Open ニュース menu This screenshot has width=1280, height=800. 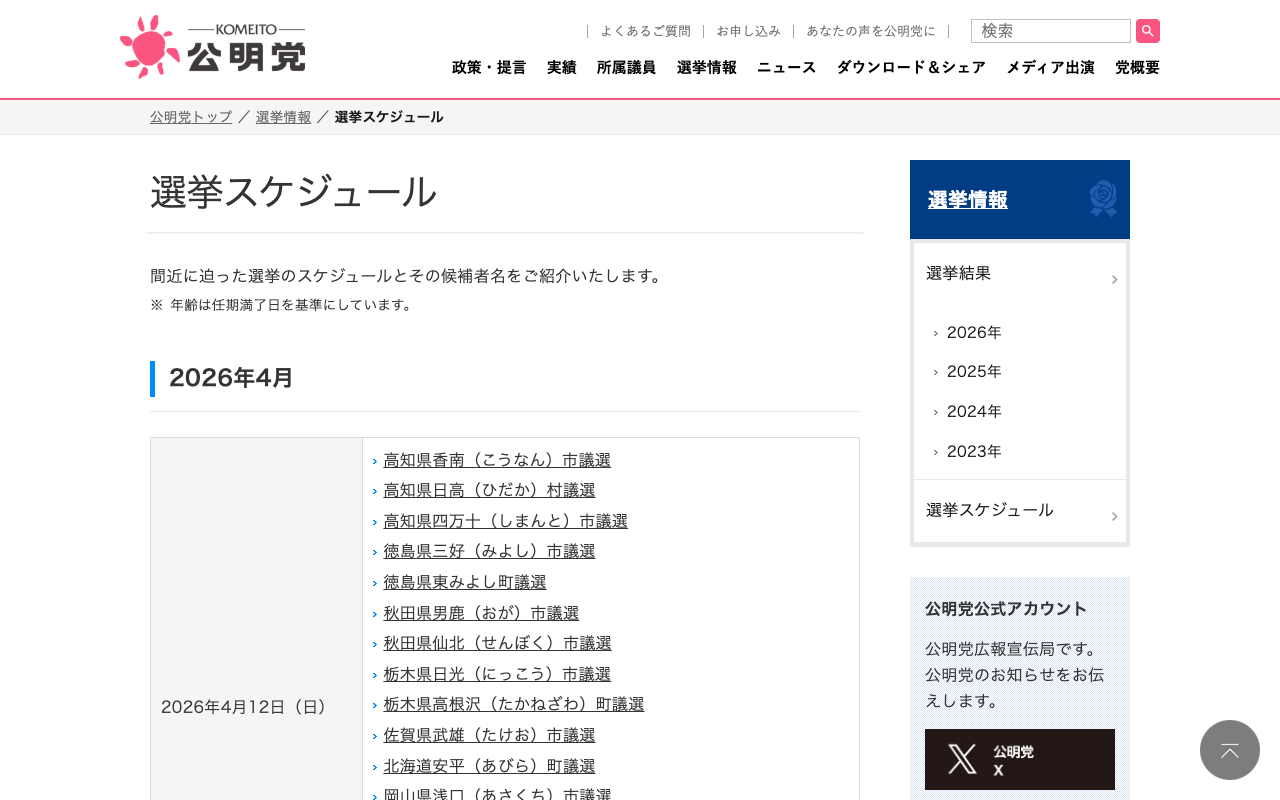click(787, 68)
